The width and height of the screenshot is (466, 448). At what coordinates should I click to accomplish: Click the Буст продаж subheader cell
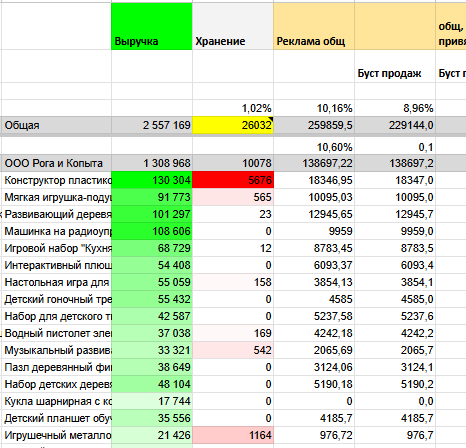point(395,66)
